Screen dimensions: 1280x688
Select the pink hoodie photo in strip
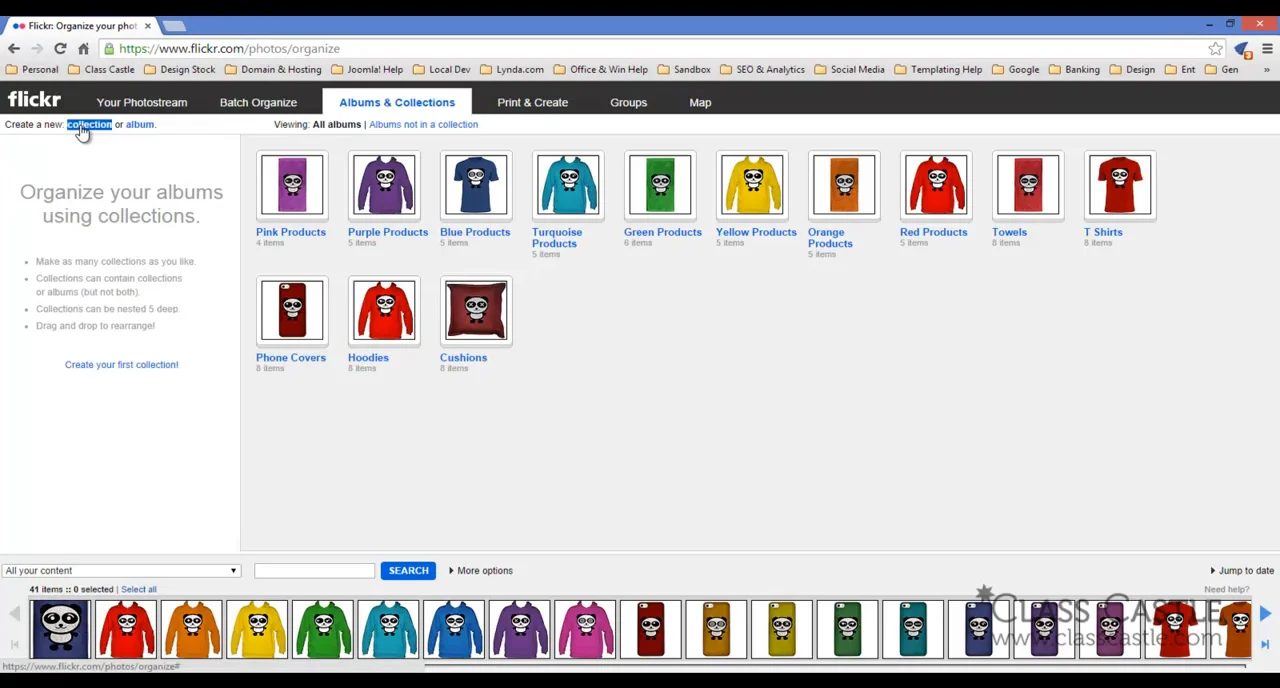585,629
